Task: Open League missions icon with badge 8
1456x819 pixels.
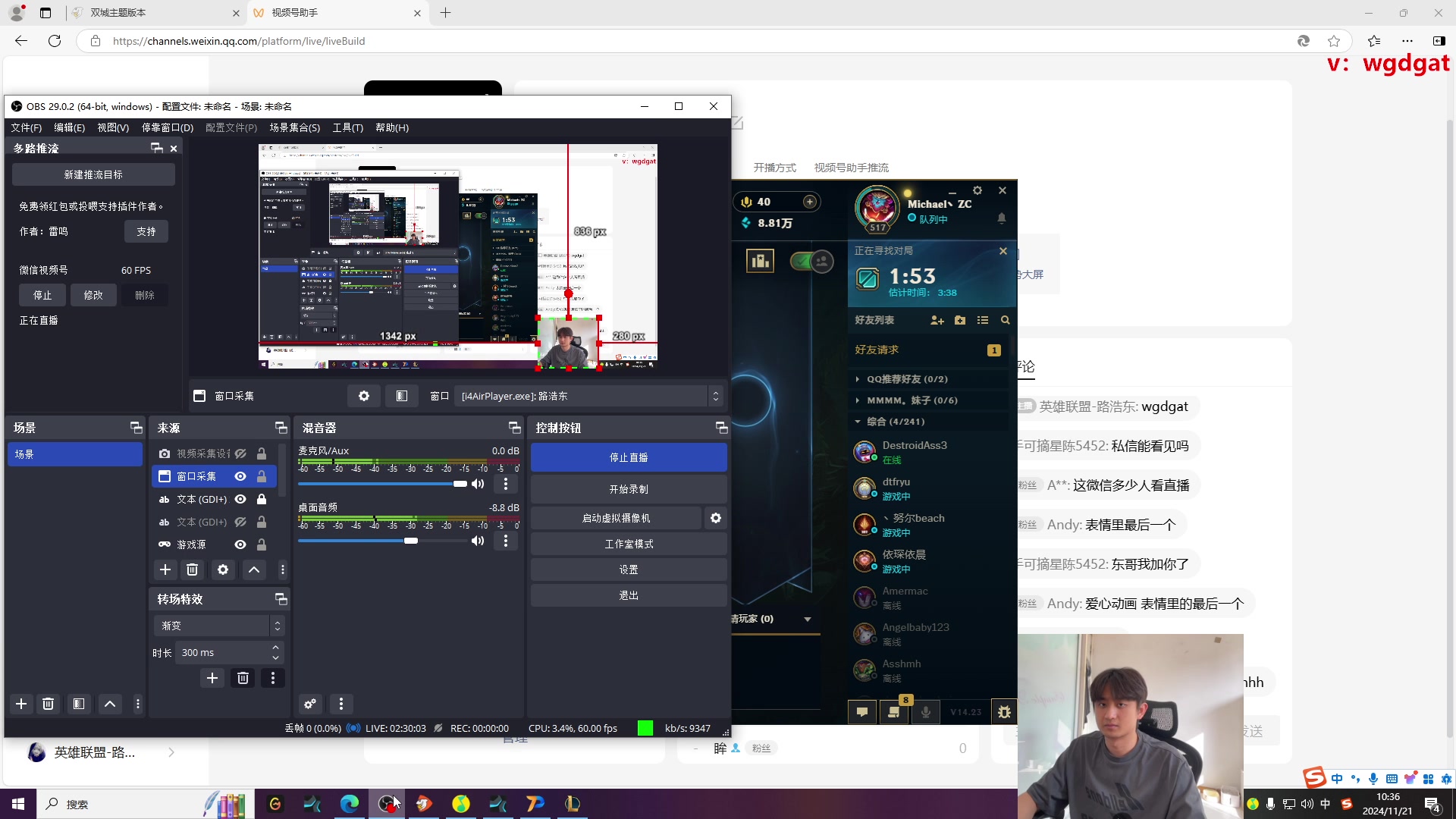Action: (x=894, y=712)
